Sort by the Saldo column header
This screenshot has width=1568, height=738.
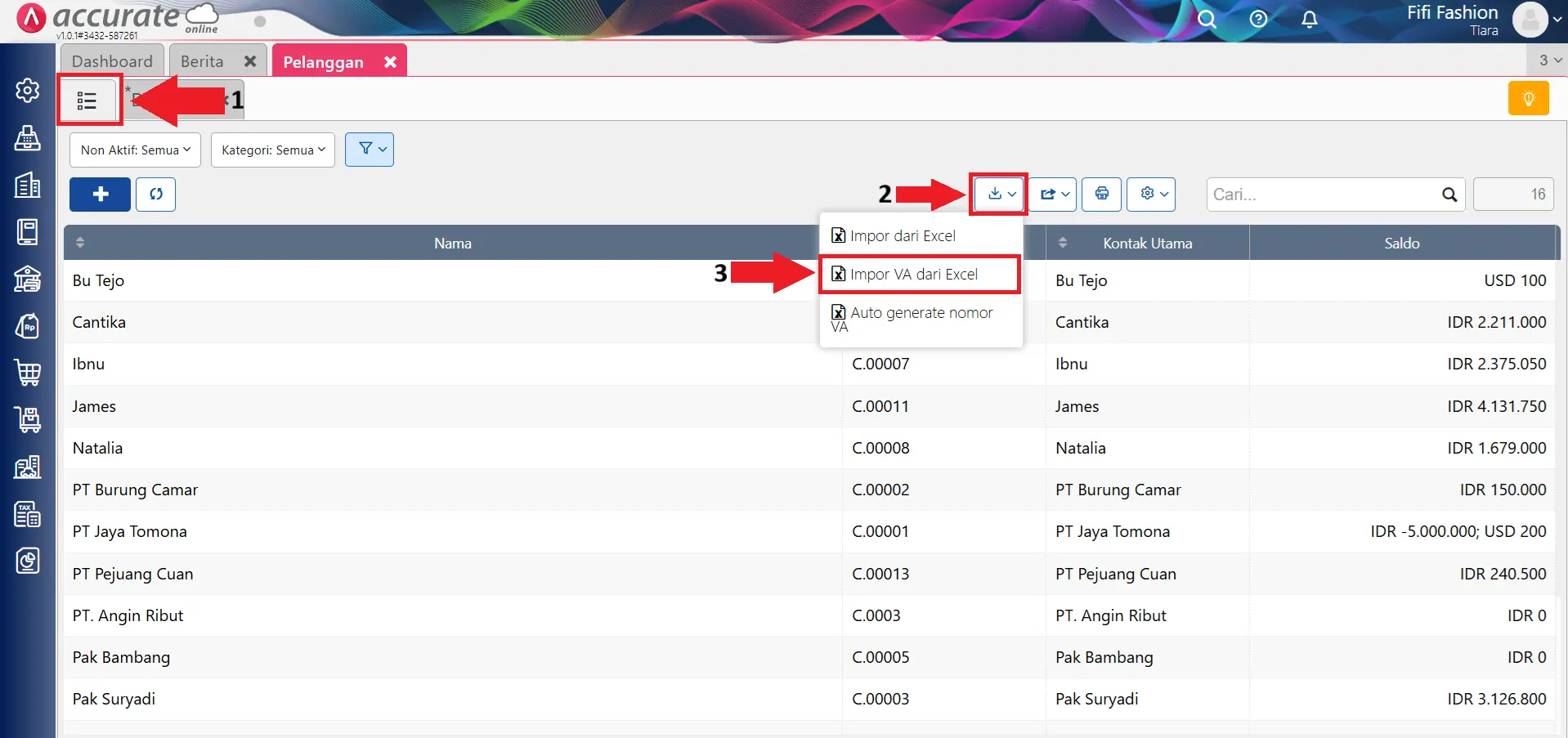[x=1401, y=244]
